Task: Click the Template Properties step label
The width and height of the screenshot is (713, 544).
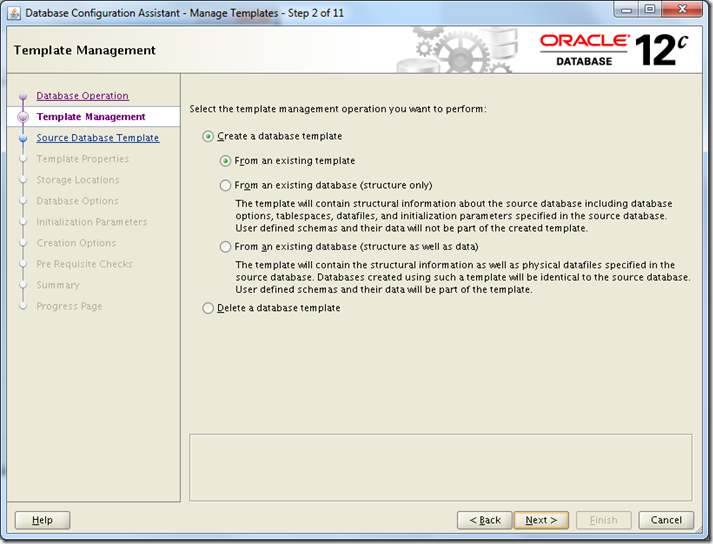Action: click(83, 159)
